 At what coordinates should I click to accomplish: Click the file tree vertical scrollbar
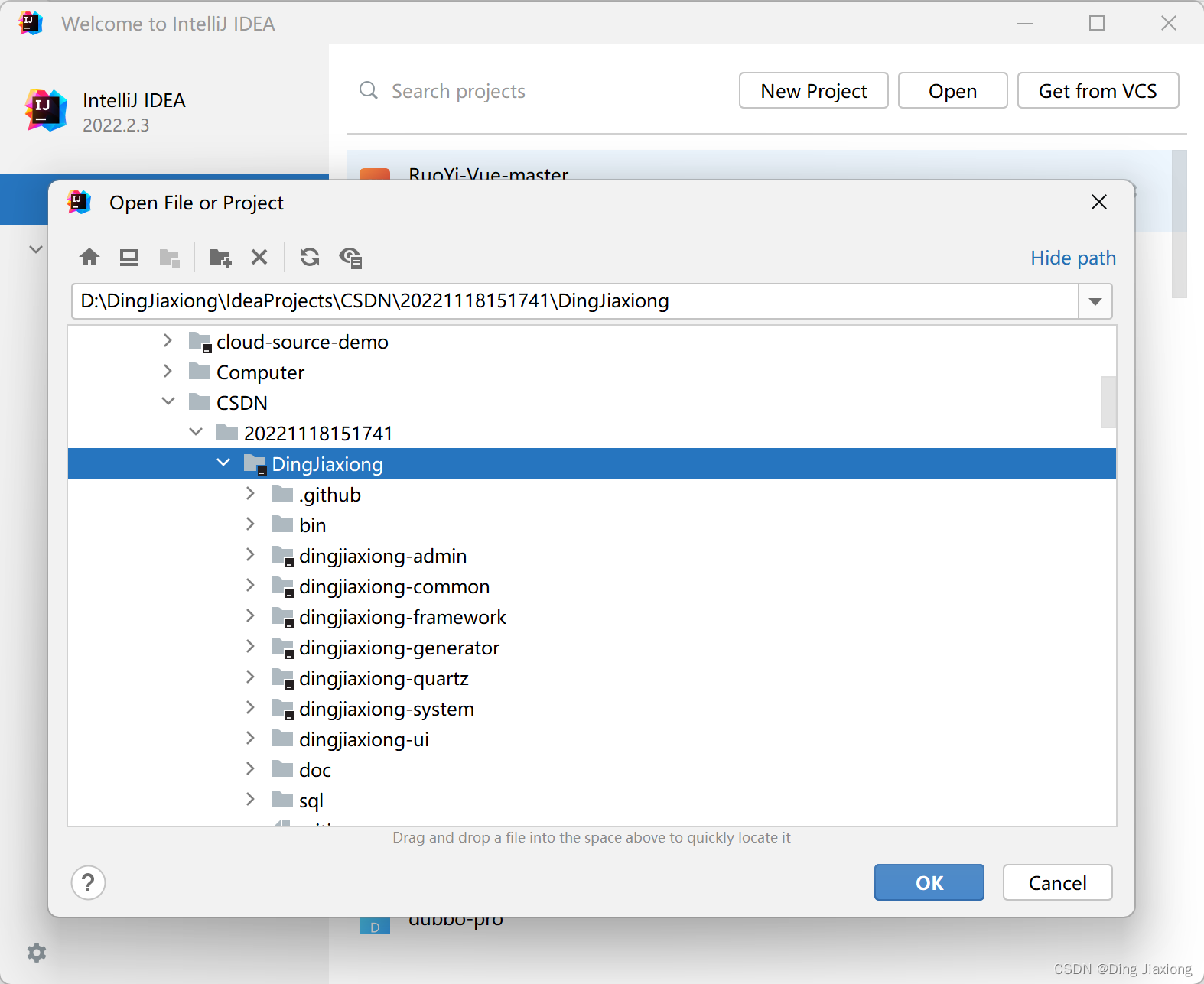[1108, 402]
